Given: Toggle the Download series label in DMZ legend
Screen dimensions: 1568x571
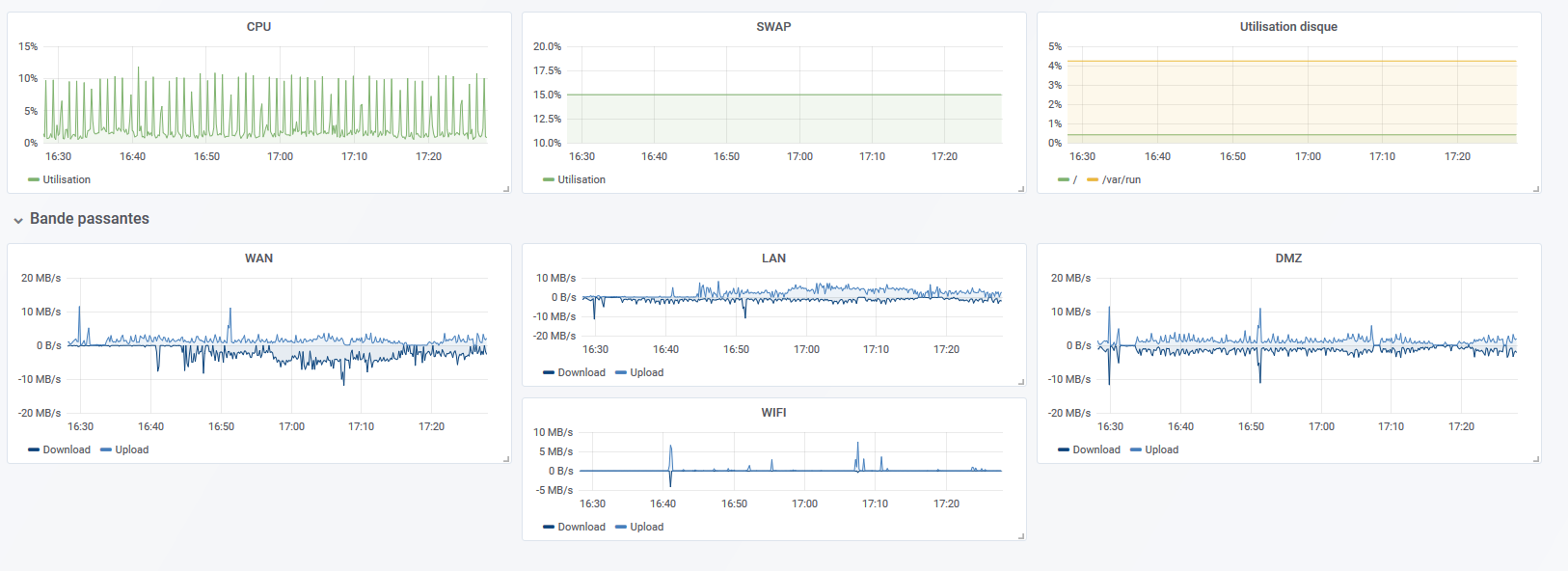Looking at the screenshot, I should pos(1096,449).
